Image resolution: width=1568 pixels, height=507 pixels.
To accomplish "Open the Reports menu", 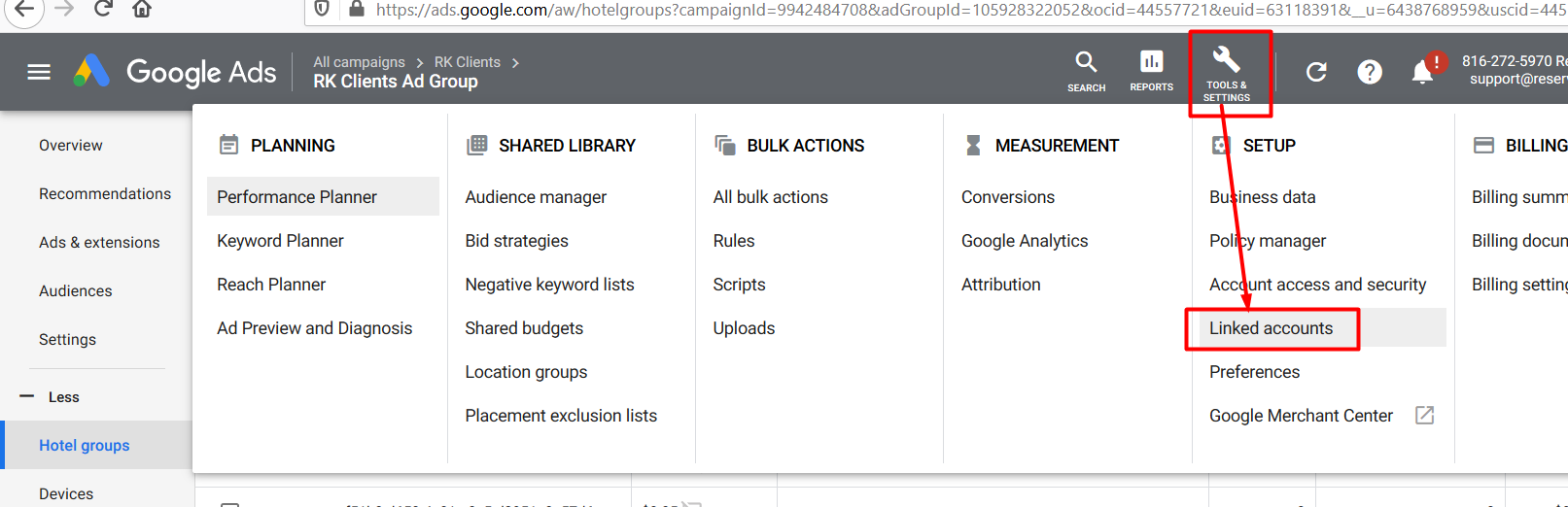I will (1151, 72).
